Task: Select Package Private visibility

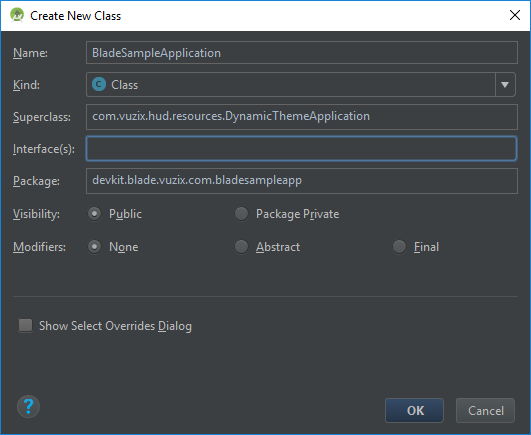Action: 241,214
